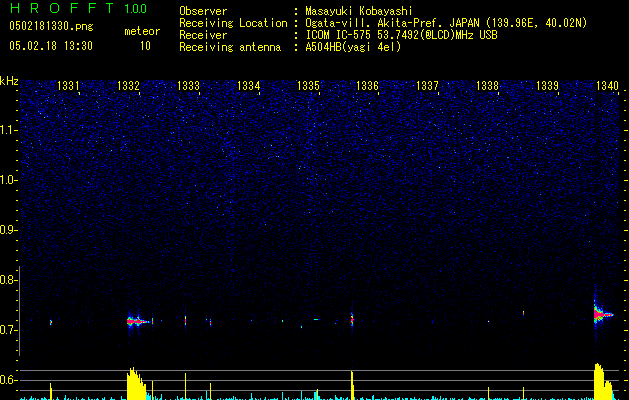Click the 1337 time marker
This screenshot has width=629, height=400.
tap(427, 86)
